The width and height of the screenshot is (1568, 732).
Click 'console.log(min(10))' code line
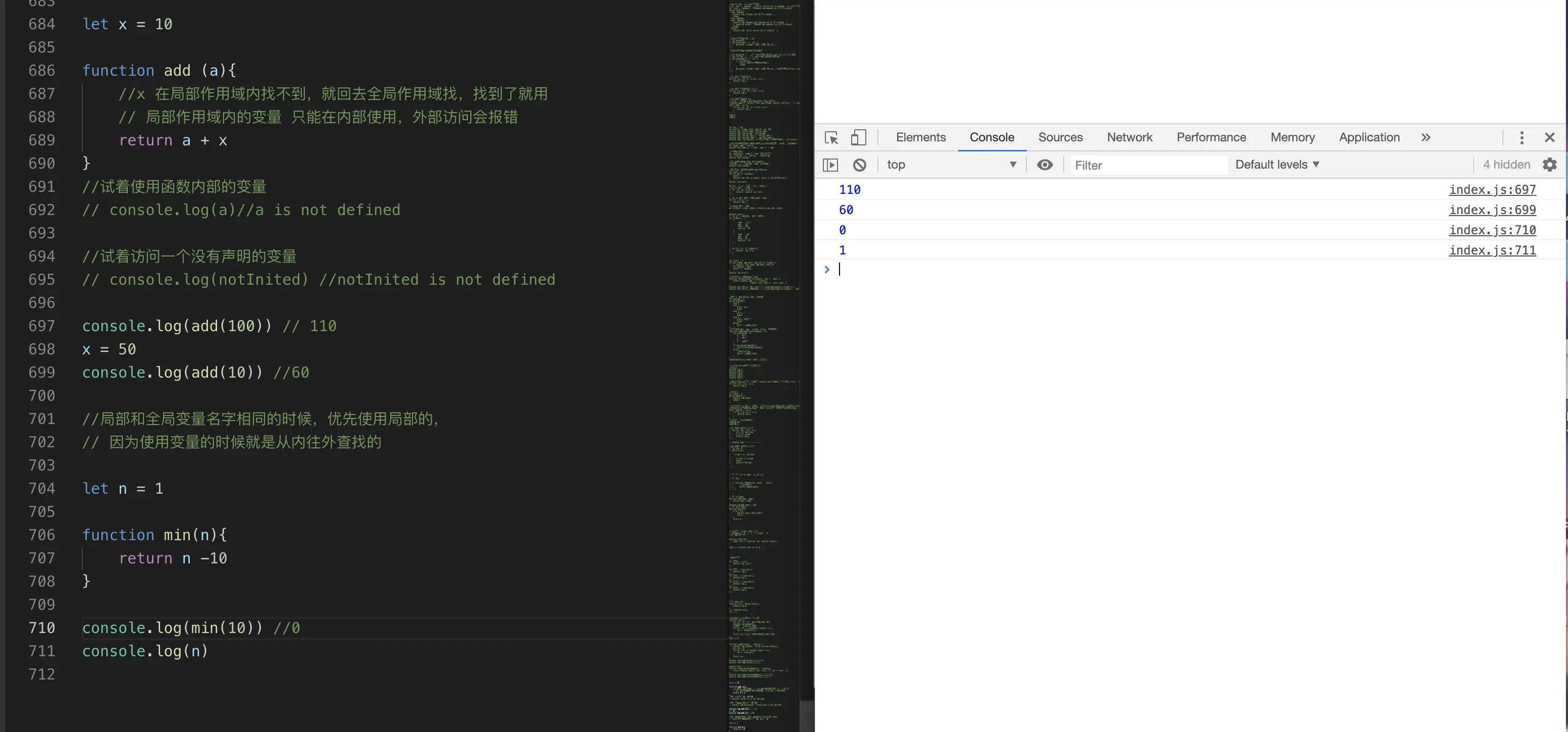pos(172,628)
